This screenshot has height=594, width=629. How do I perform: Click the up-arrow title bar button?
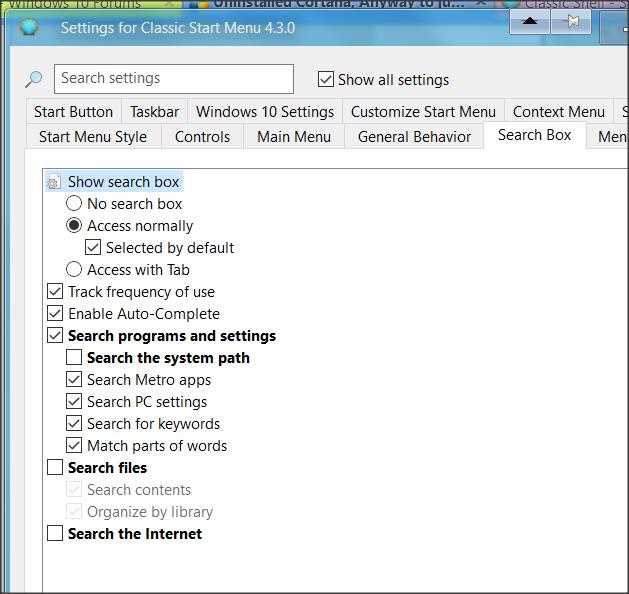click(530, 21)
